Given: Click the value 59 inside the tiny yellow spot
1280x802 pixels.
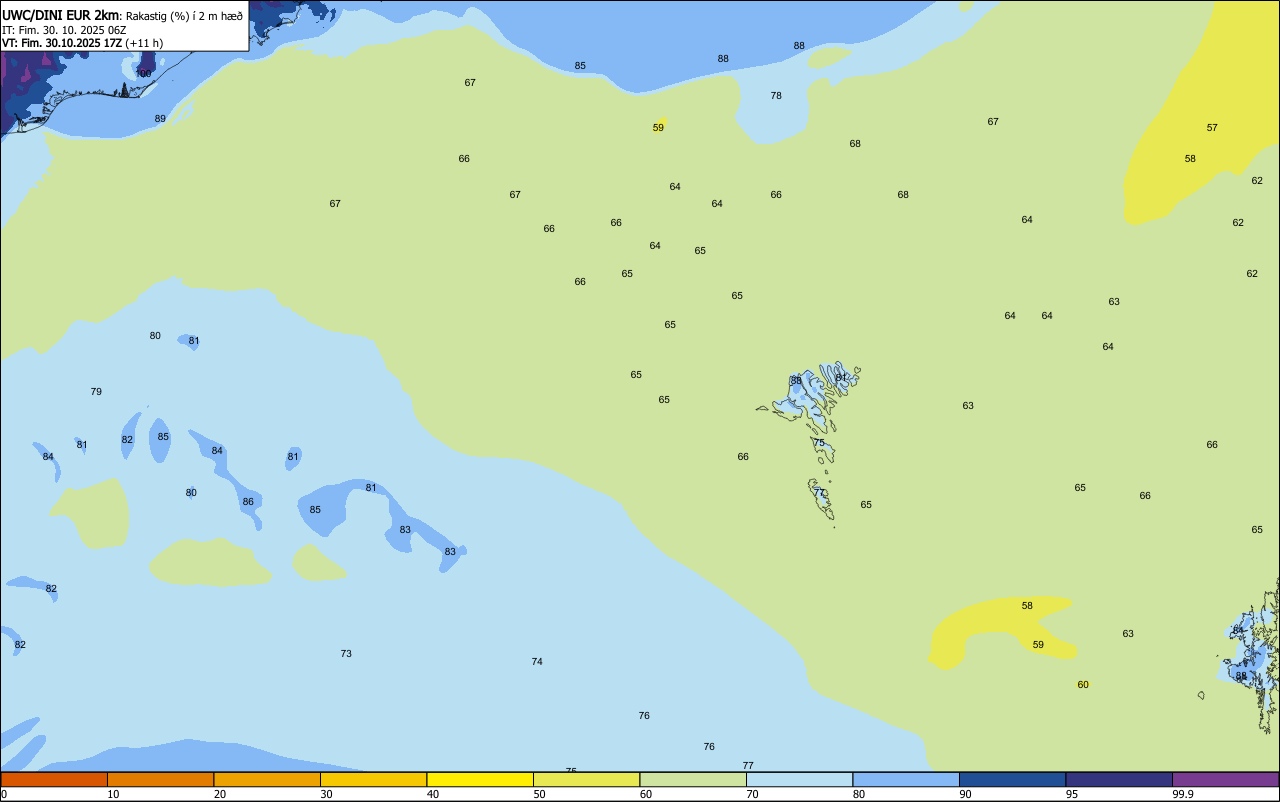Looking at the screenshot, I should point(658,128).
